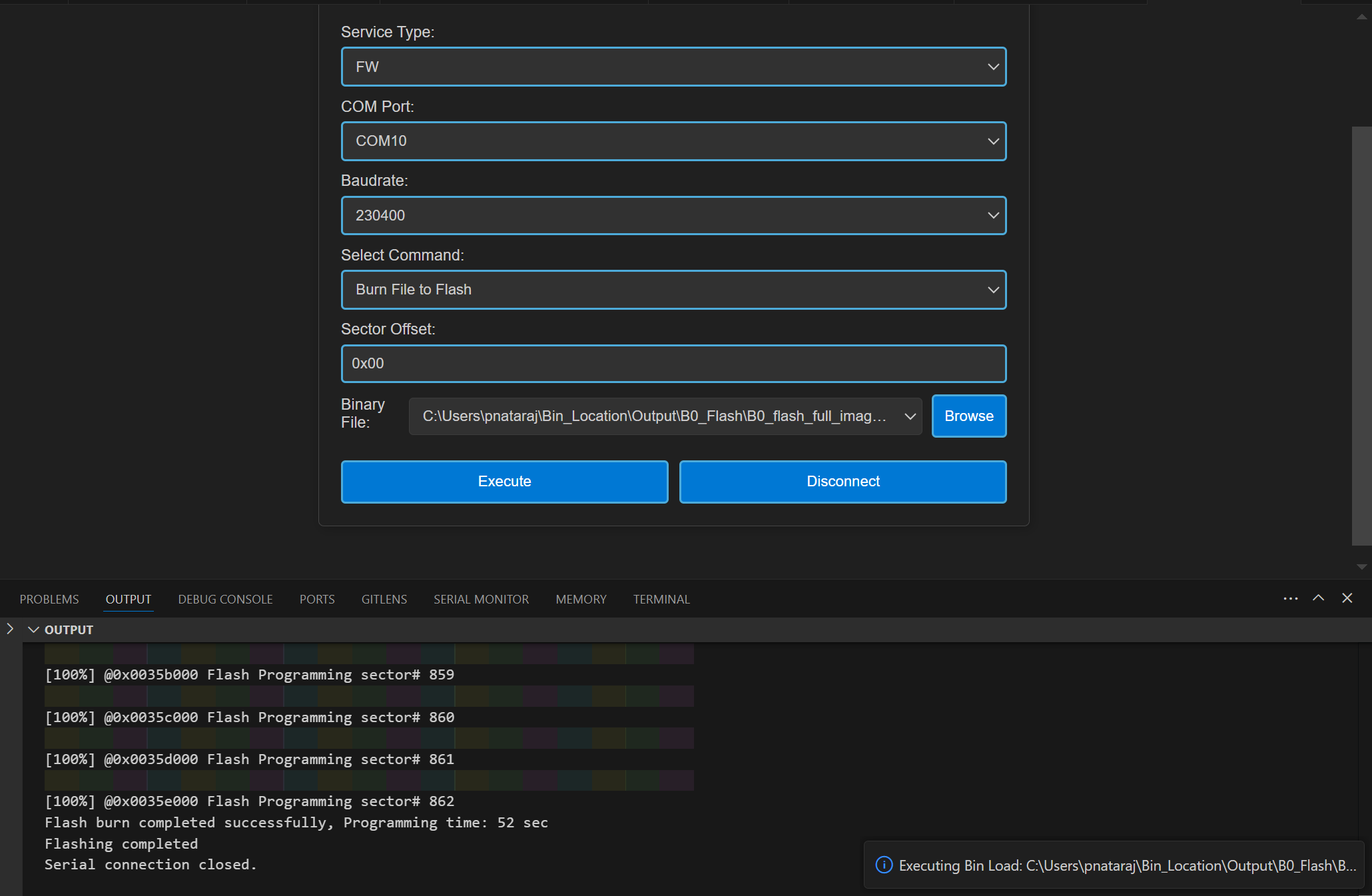Switch to the PROBLEMS tab
Screen dimensions: 1372x896
click(x=49, y=599)
